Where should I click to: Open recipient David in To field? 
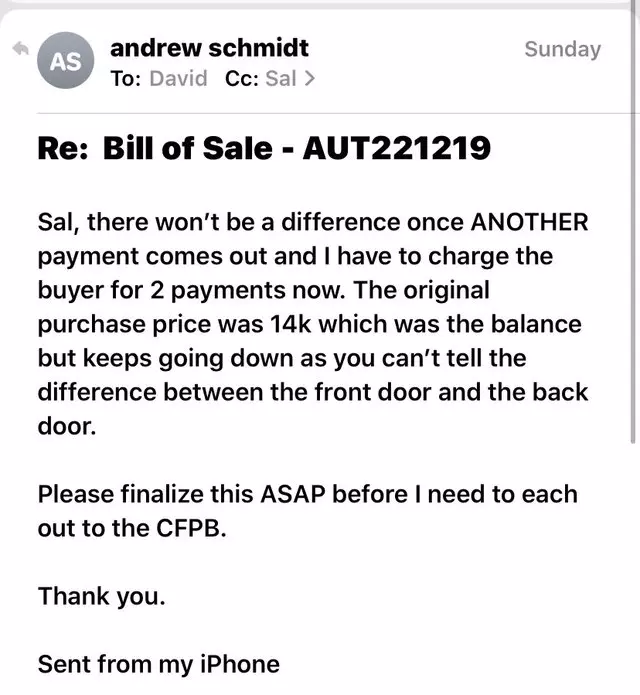point(179,78)
